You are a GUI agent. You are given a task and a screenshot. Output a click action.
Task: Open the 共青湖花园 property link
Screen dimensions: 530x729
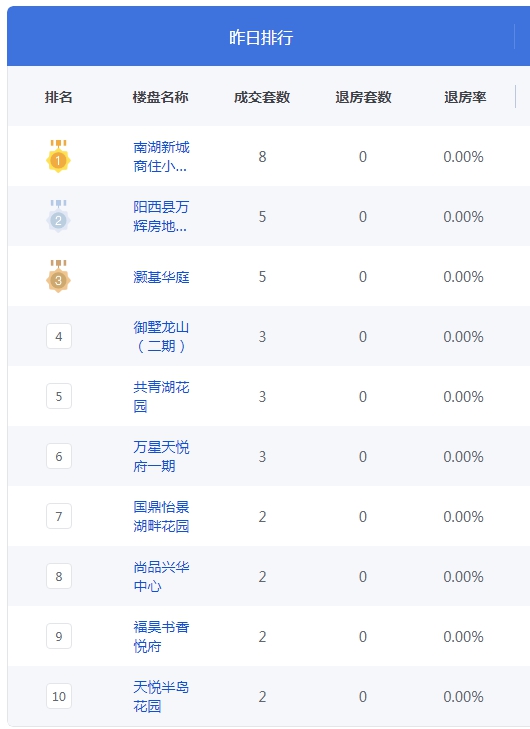click(x=161, y=397)
